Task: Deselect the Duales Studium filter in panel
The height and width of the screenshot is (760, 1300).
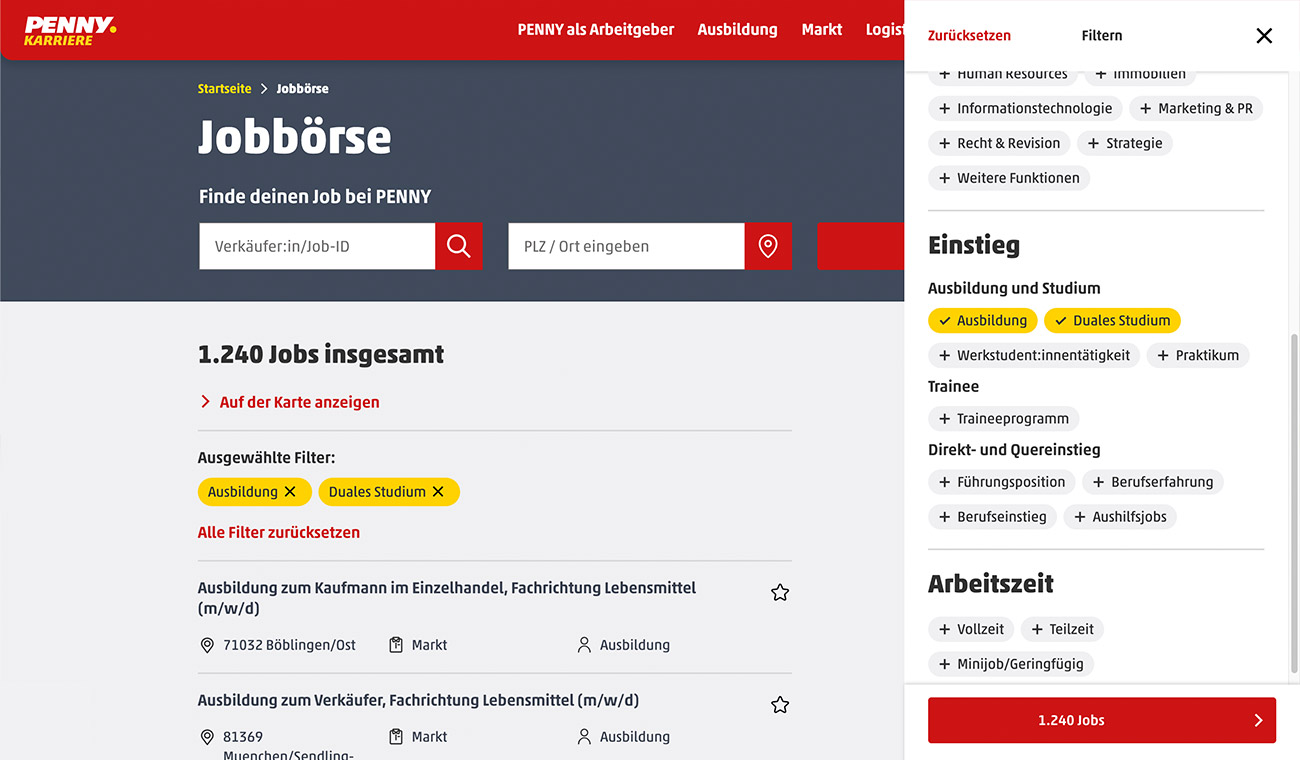Action: tap(1112, 321)
